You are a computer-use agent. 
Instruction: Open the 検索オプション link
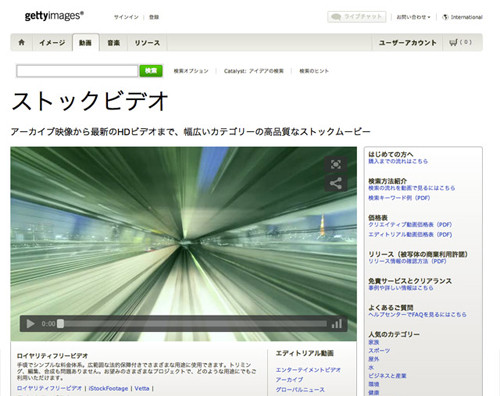tap(191, 71)
